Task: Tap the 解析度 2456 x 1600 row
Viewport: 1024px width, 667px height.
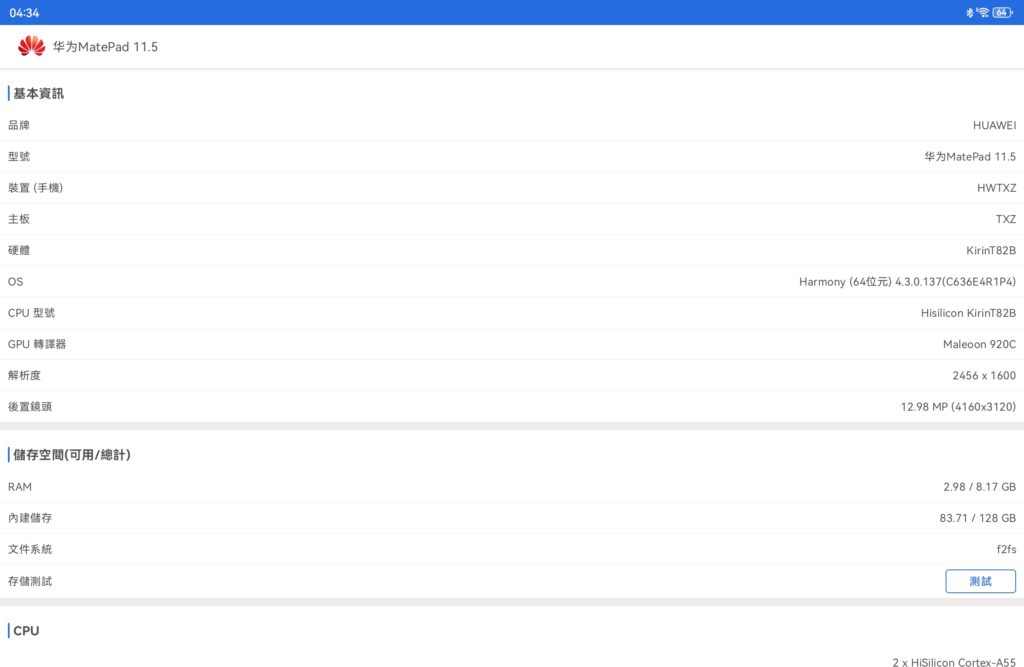Action: pos(512,375)
